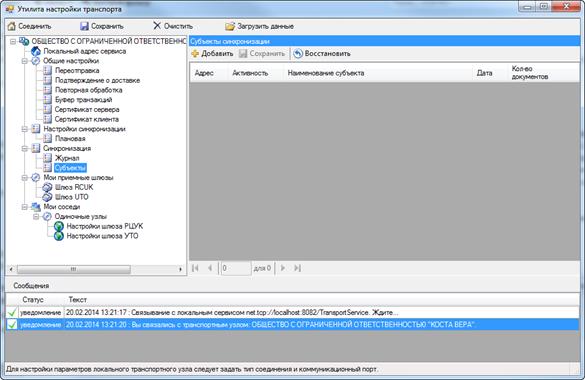Go to previous page in navigator
Image resolution: width=585 pixels, height=380 pixels.
coord(210,268)
